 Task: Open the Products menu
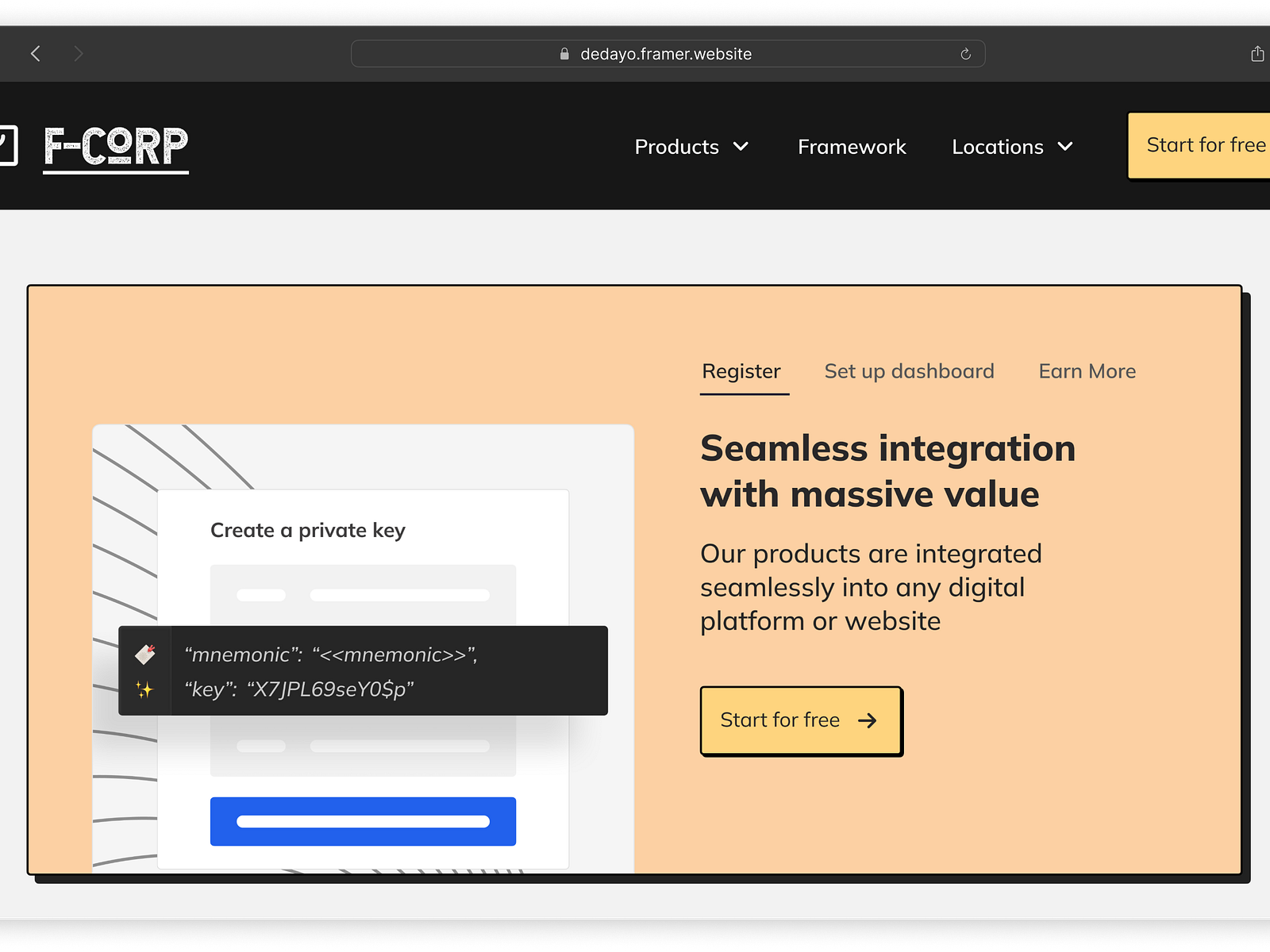point(677,147)
